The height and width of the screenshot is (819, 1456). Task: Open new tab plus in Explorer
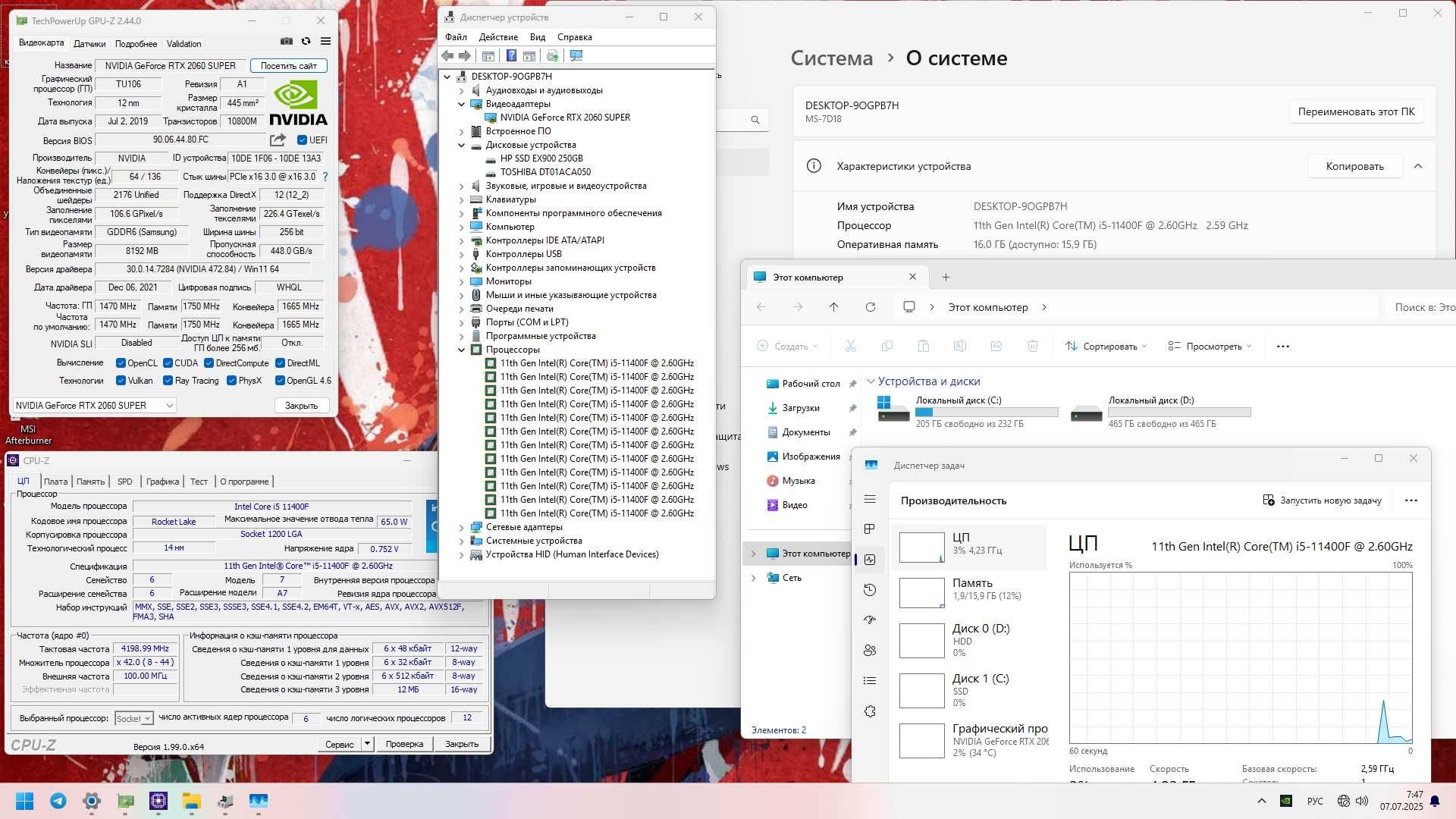pyautogui.click(x=946, y=278)
